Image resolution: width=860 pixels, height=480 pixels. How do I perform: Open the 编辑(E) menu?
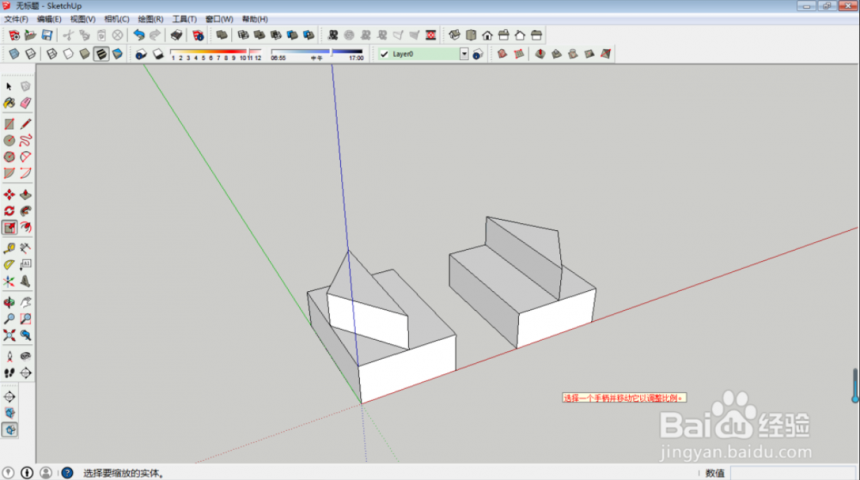click(49, 19)
